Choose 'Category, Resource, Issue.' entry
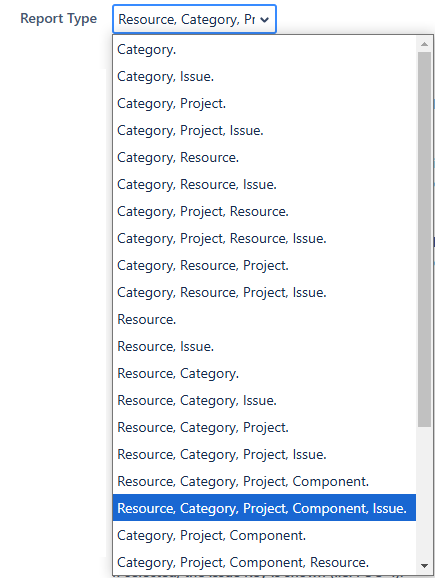This screenshot has height=578, width=435. pyautogui.click(x=264, y=184)
